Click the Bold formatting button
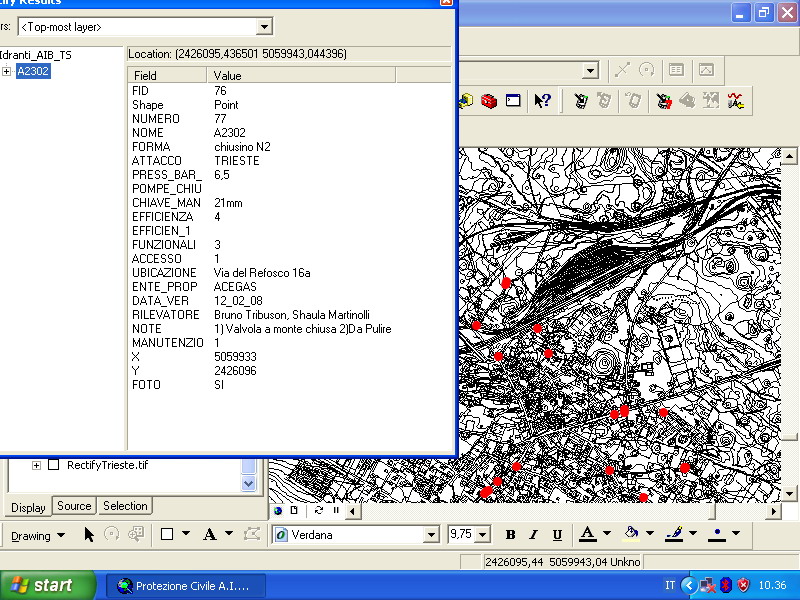Image resolution: width=800 pixels, height=600 pixels. pos(510,535)
